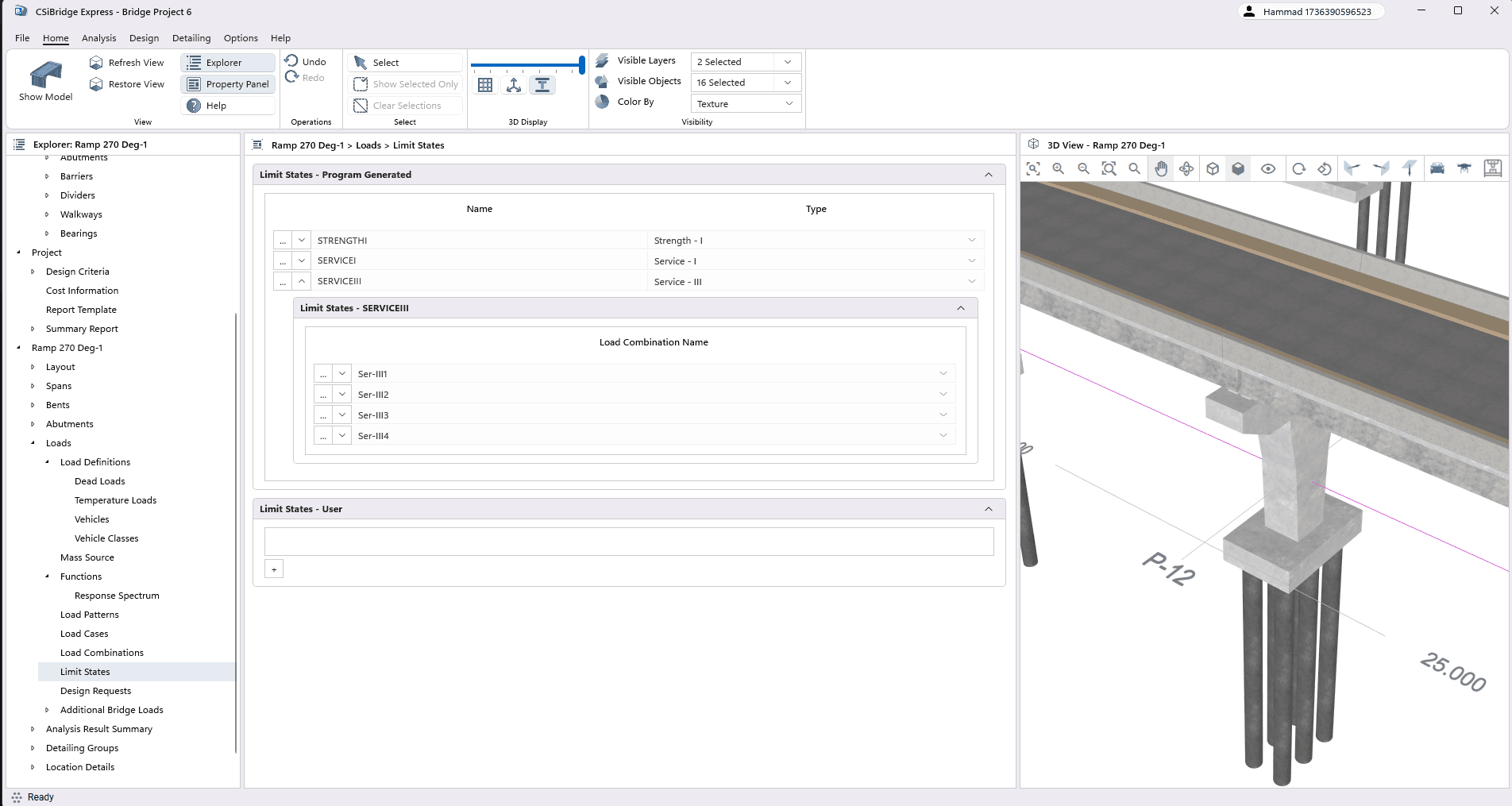The height and width of the screenshot is (806, 1512).
Task: Toggle the Property Panel button
Action: pyautogui.click(x=228, y=84)
